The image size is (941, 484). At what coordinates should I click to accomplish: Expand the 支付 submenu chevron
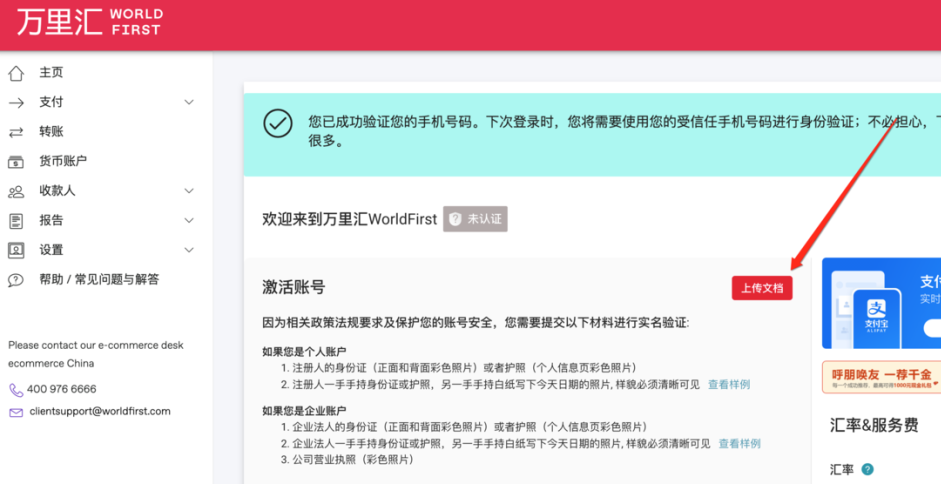point(190,102)
